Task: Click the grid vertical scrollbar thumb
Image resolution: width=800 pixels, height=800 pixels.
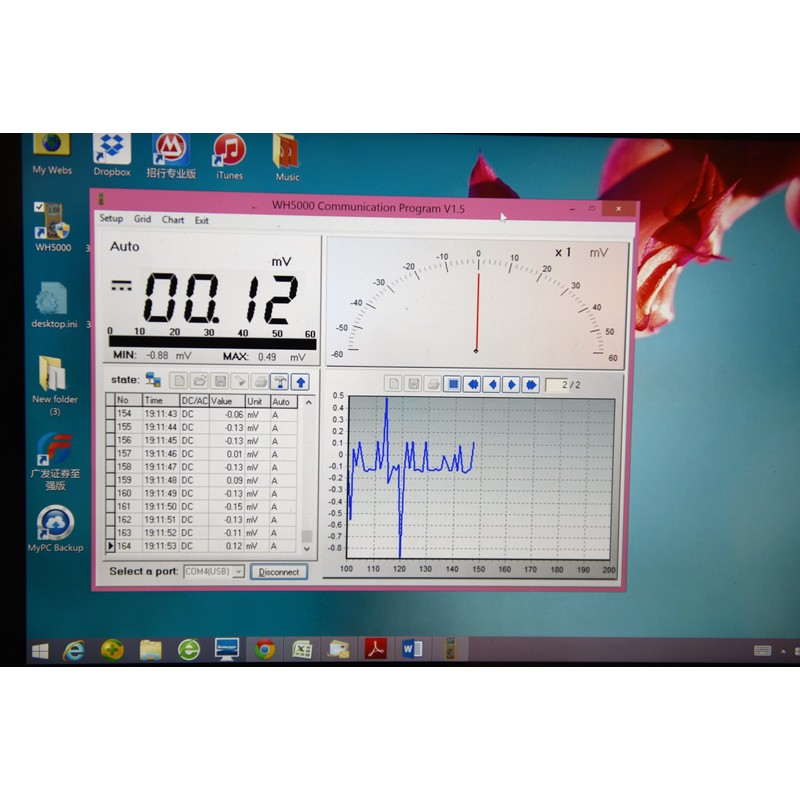Action: tap(307, 536)
